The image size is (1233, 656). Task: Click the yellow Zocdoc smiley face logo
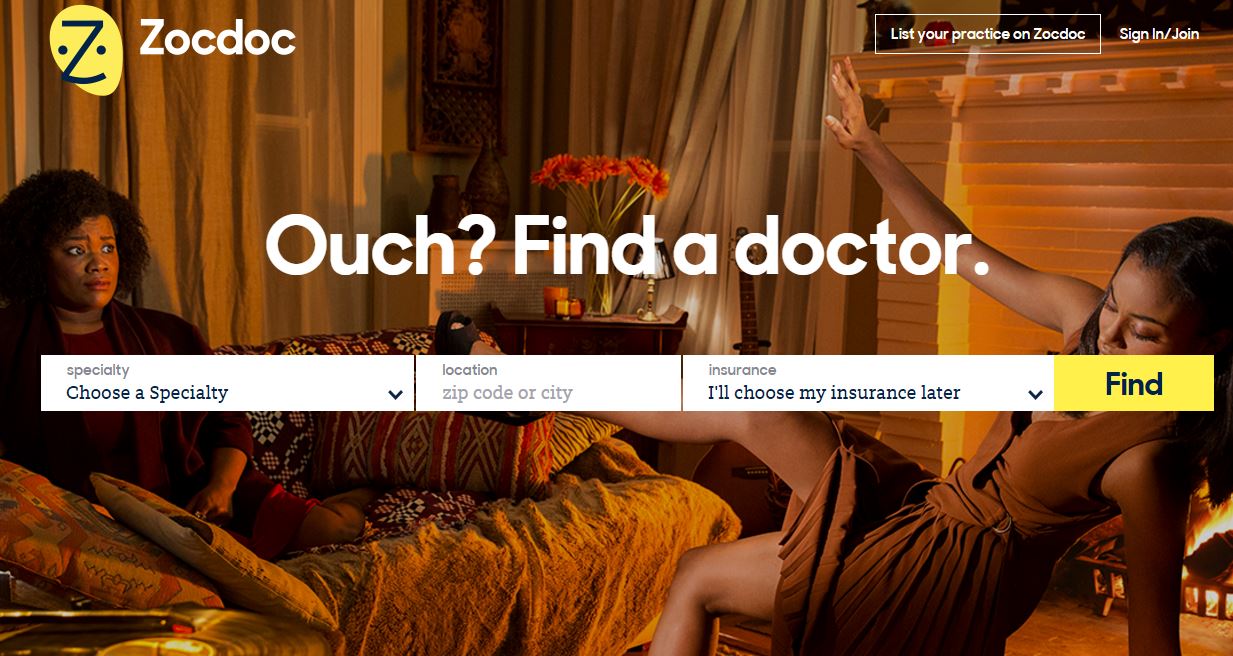[x=85, y=49]
